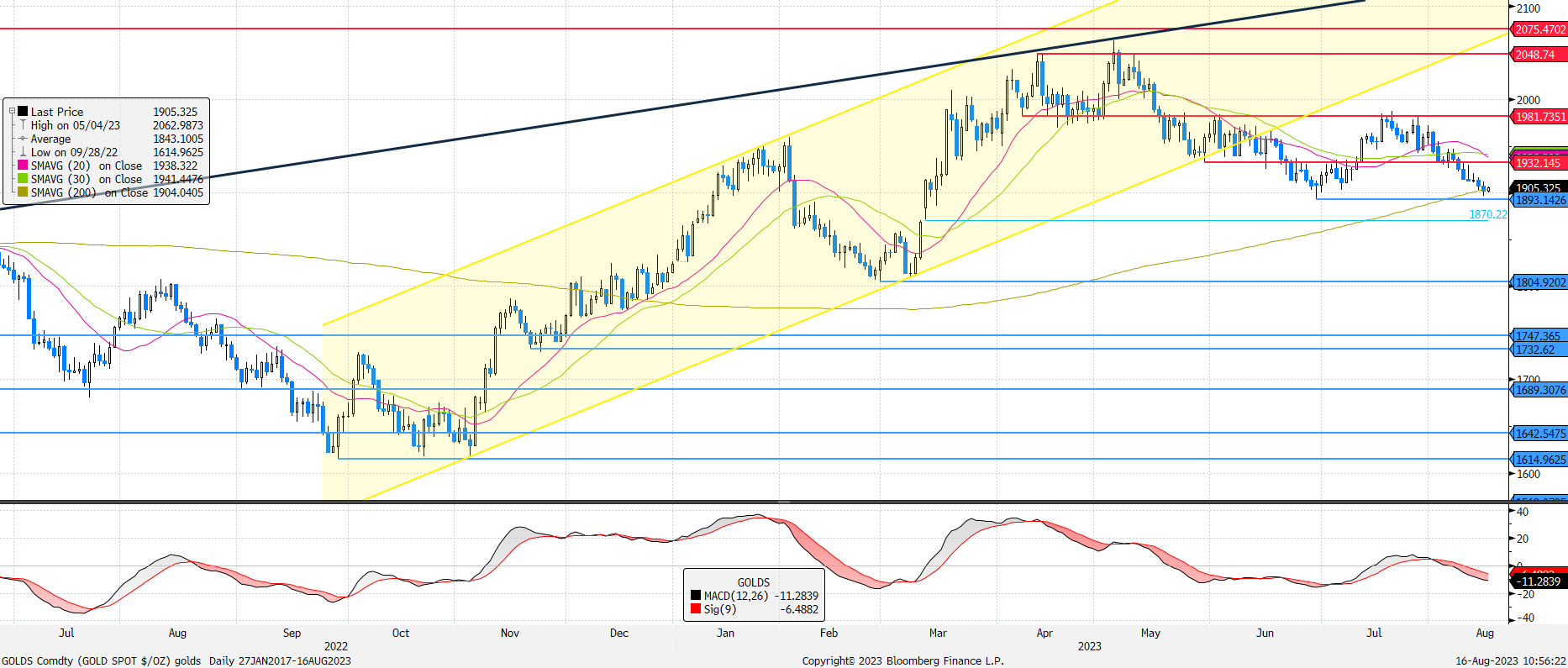Screen dimensions: 1568x668
Task: Click the 'Jul' 2022 x-axis label
Action: 66,633
